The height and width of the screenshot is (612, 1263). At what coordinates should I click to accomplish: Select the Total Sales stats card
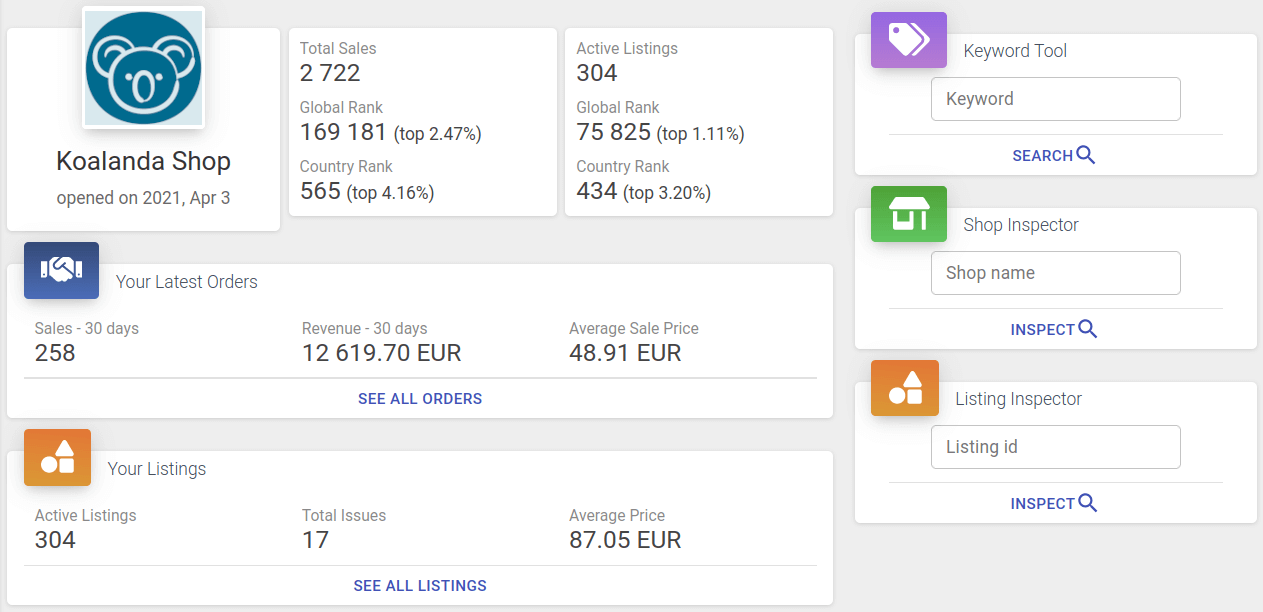tap(422, 122)
